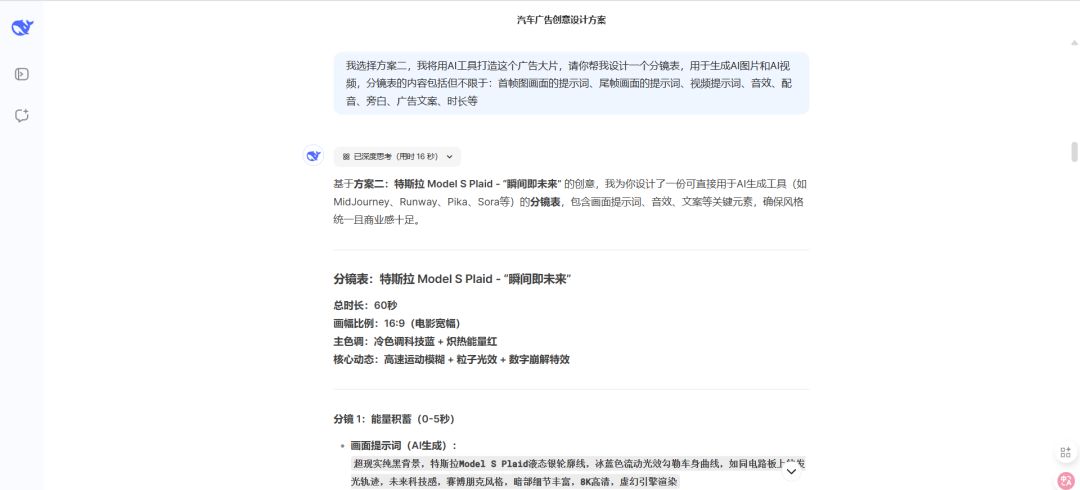Image resolution: width=1080 pixels, height=490 pixels.
Task: Click the DeepSeek whale logo in sidebar
Action: (22, 28)
